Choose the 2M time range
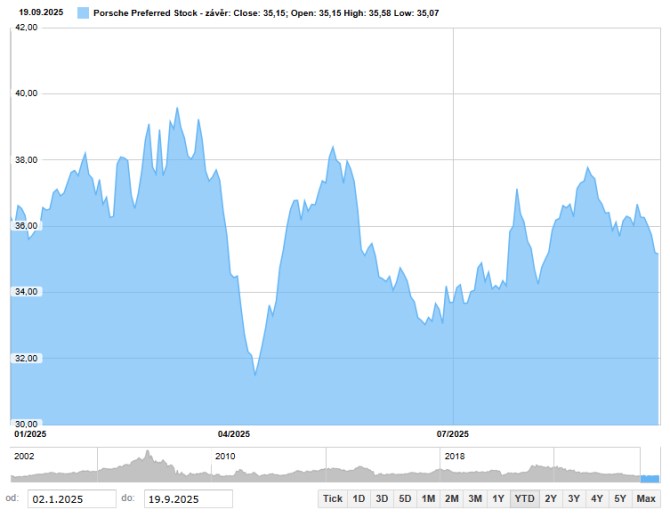Viewport: 670px width, 526px height. [x=451, y=499]
